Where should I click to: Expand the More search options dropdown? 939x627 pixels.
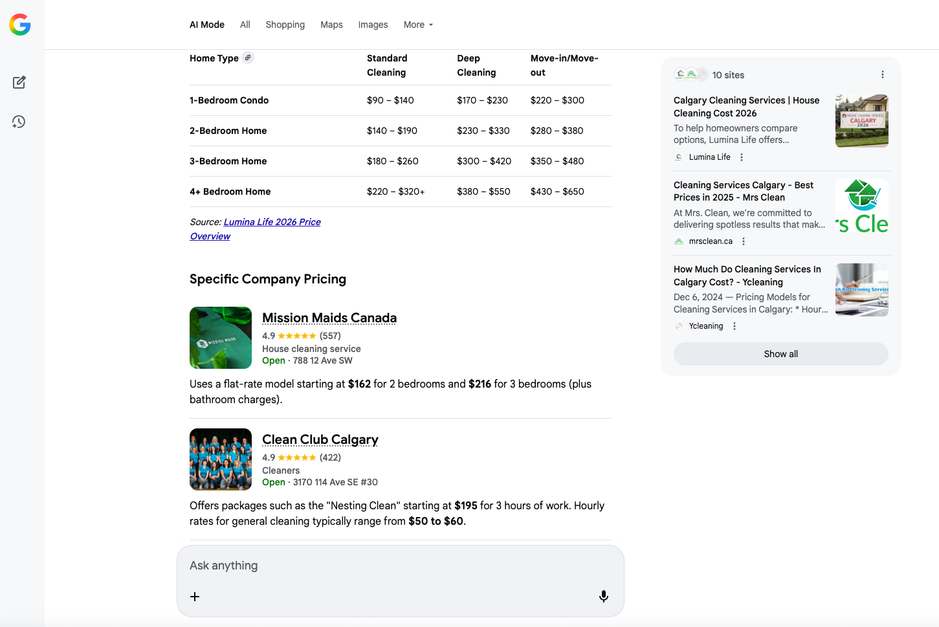tap(418, 25)
